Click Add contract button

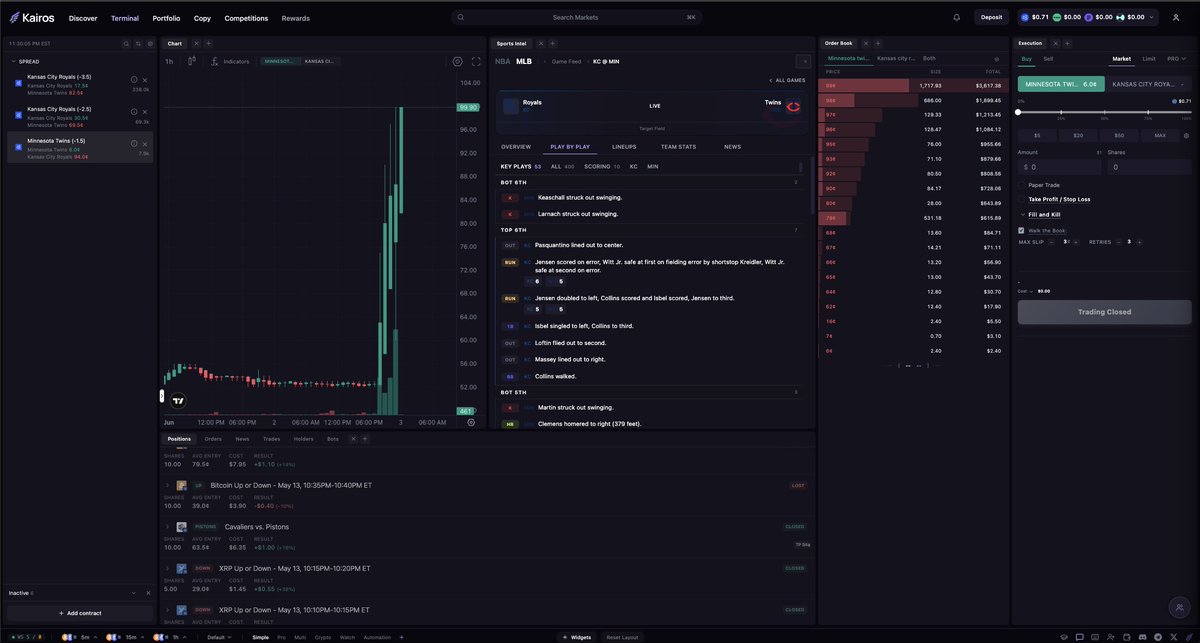click(x=80, y=613)
